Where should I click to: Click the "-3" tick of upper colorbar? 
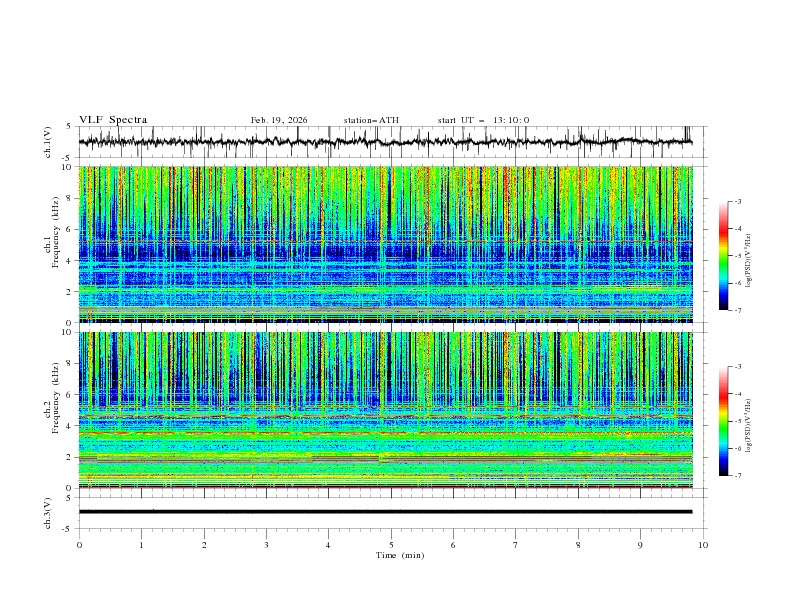(x=738, y=201)
